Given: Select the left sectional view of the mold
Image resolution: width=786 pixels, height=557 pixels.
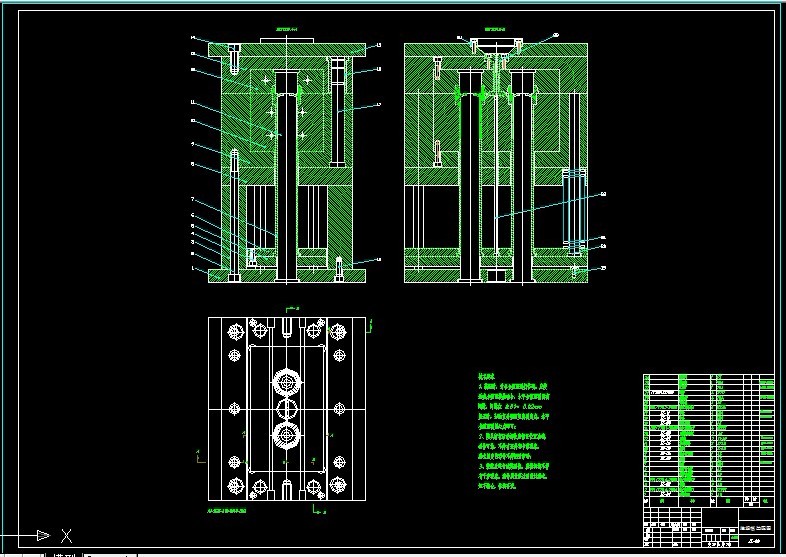Looking at the screenshot, I should pos(287,160).
